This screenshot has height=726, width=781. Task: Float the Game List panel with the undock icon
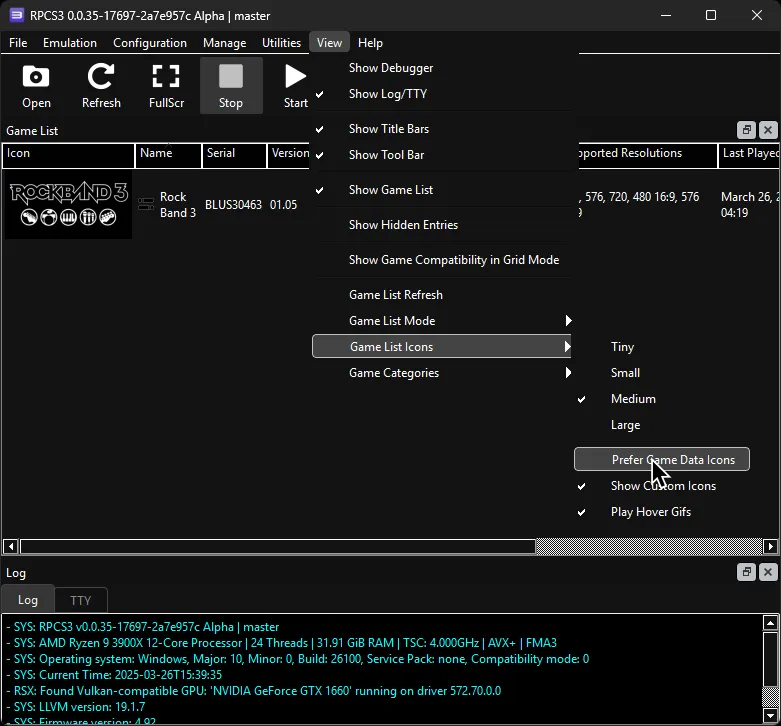(x=746, y=130)
